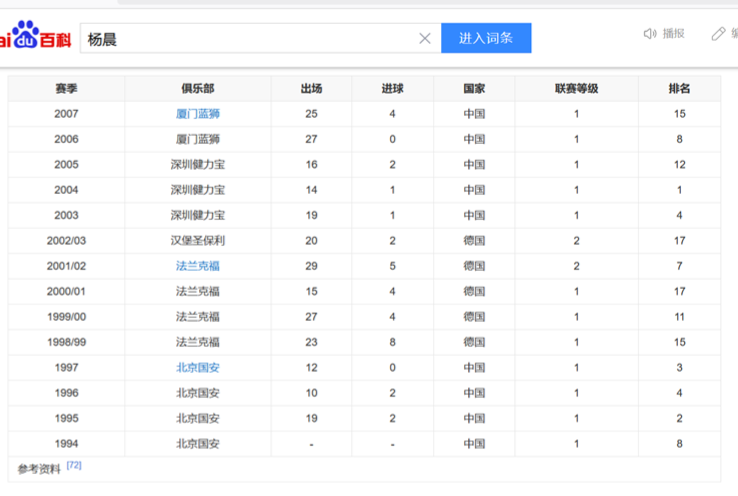The height and width of the screenshot is (496, 738).
Task: Click 北京国安 in the 1995 row
Action: point(198,419)
